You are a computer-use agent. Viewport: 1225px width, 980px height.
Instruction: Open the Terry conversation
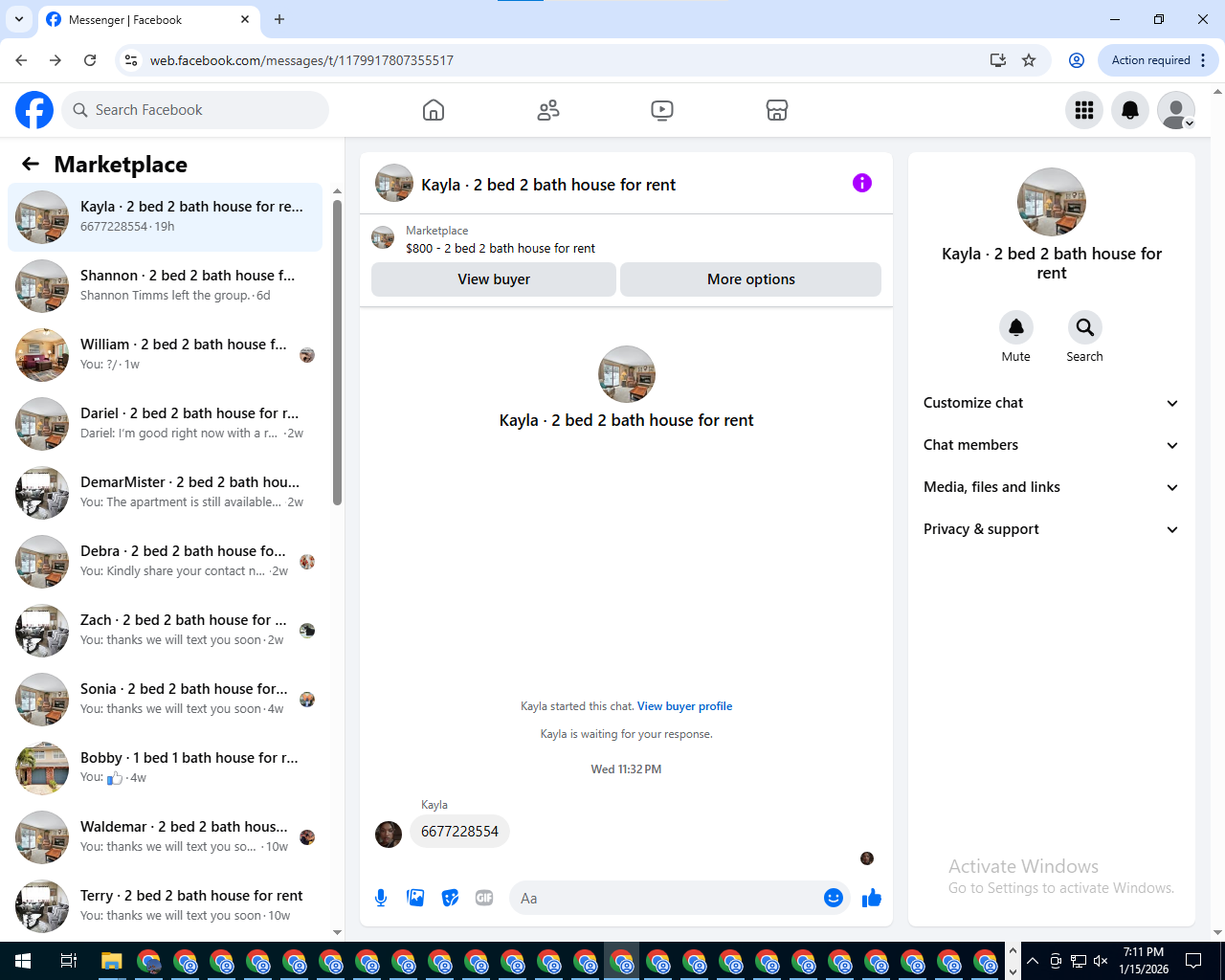[165, 906]
